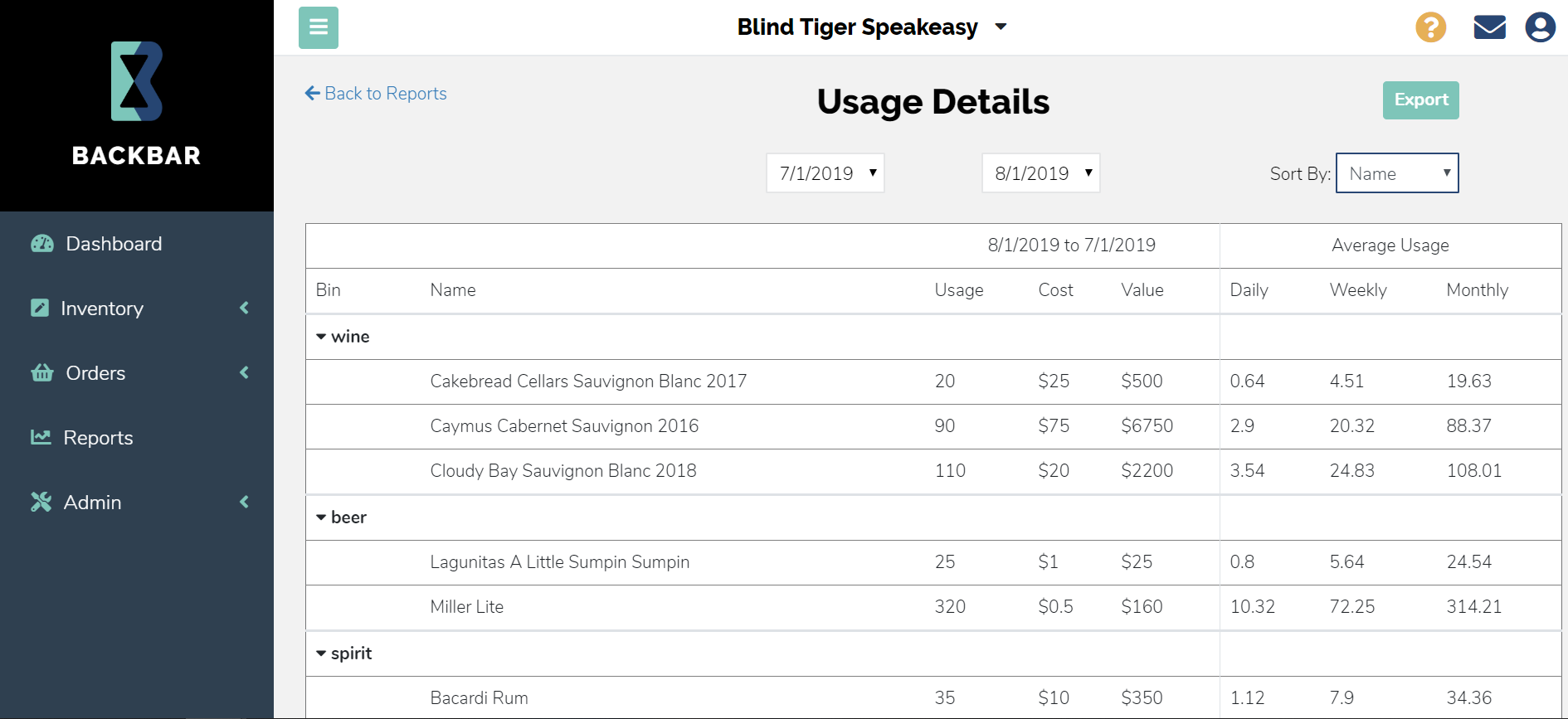Expand the Admin submenu chevron
Image resolution: width=1568 pixels, height=719 pixels.
tap(244, 502)
